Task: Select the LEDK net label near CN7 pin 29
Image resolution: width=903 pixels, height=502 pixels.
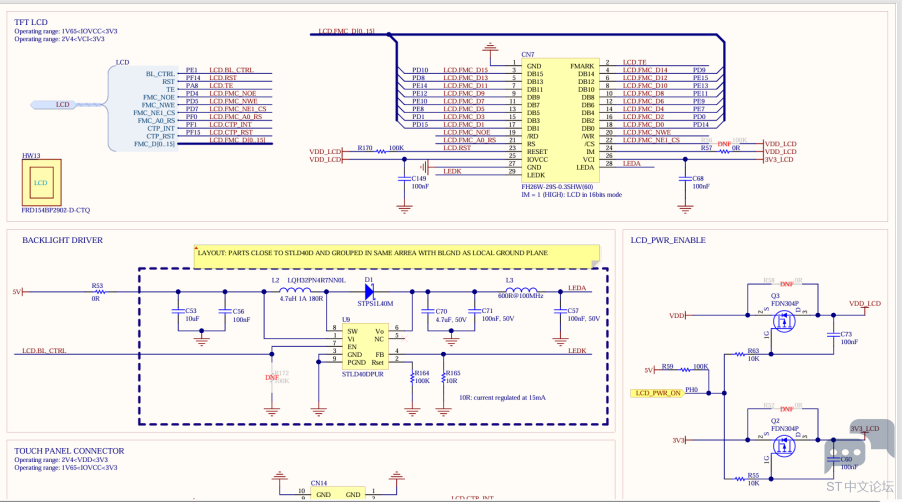Action: pos(452,171)
